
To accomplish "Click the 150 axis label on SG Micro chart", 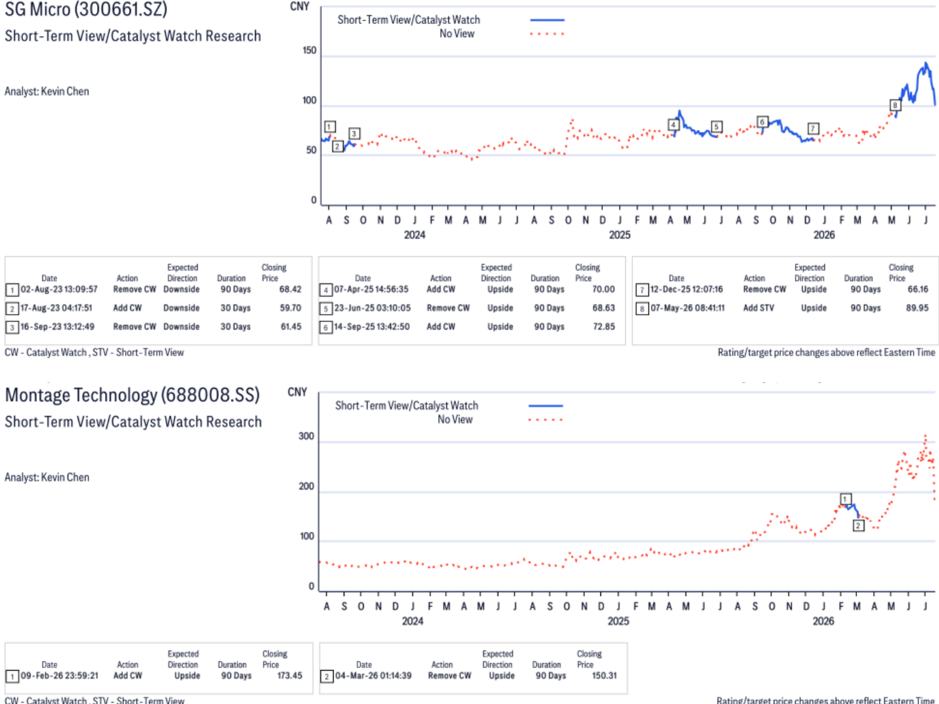I will (x=309, y=51).
